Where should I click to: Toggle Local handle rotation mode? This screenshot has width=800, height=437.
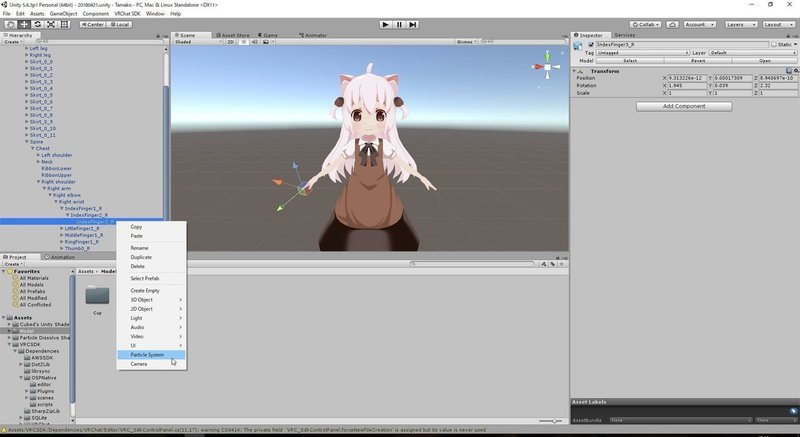pos(119,24)
